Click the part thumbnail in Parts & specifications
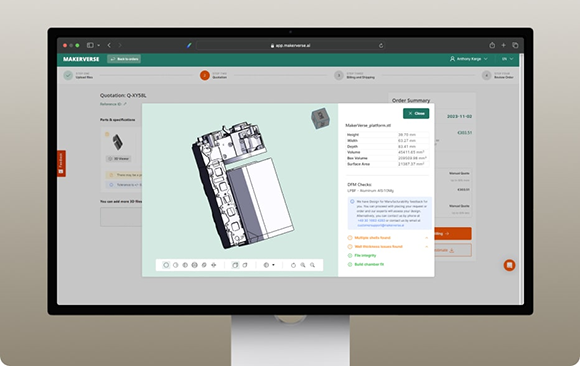 (x=118, y=142)
